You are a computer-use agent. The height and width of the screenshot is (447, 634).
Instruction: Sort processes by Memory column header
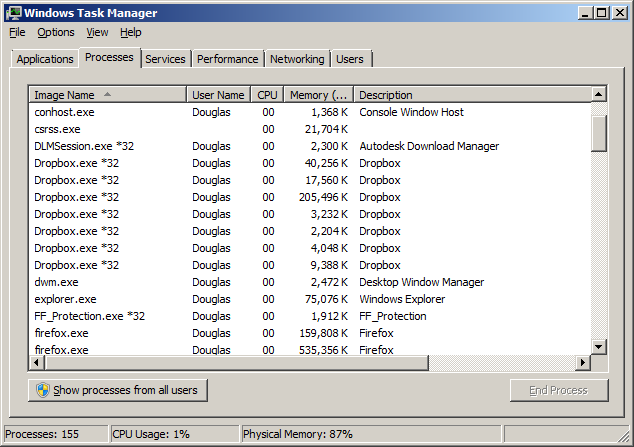click(x=316, y=95)
